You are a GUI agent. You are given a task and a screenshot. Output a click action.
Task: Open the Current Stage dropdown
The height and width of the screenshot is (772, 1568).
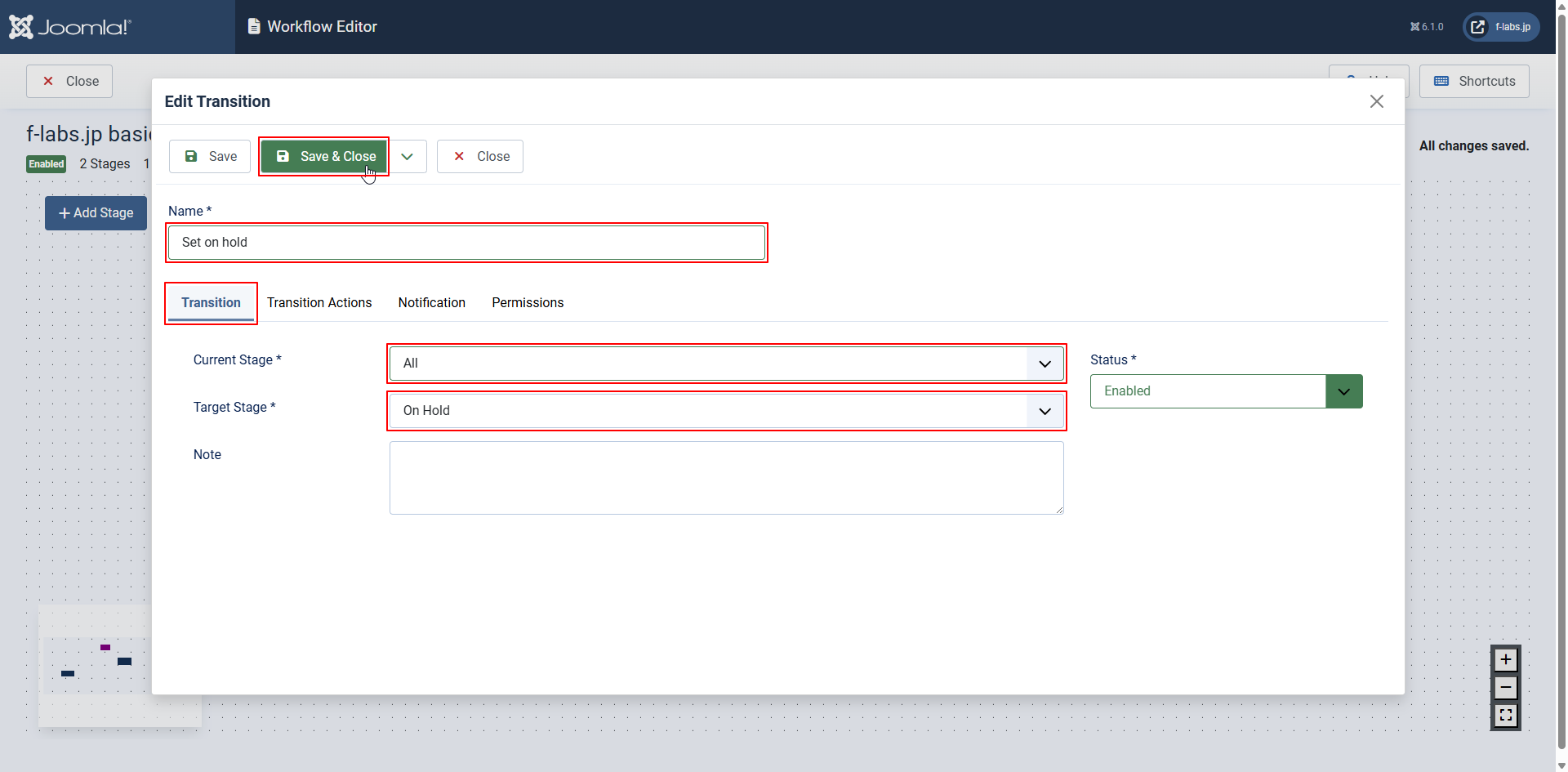point(726,364)
